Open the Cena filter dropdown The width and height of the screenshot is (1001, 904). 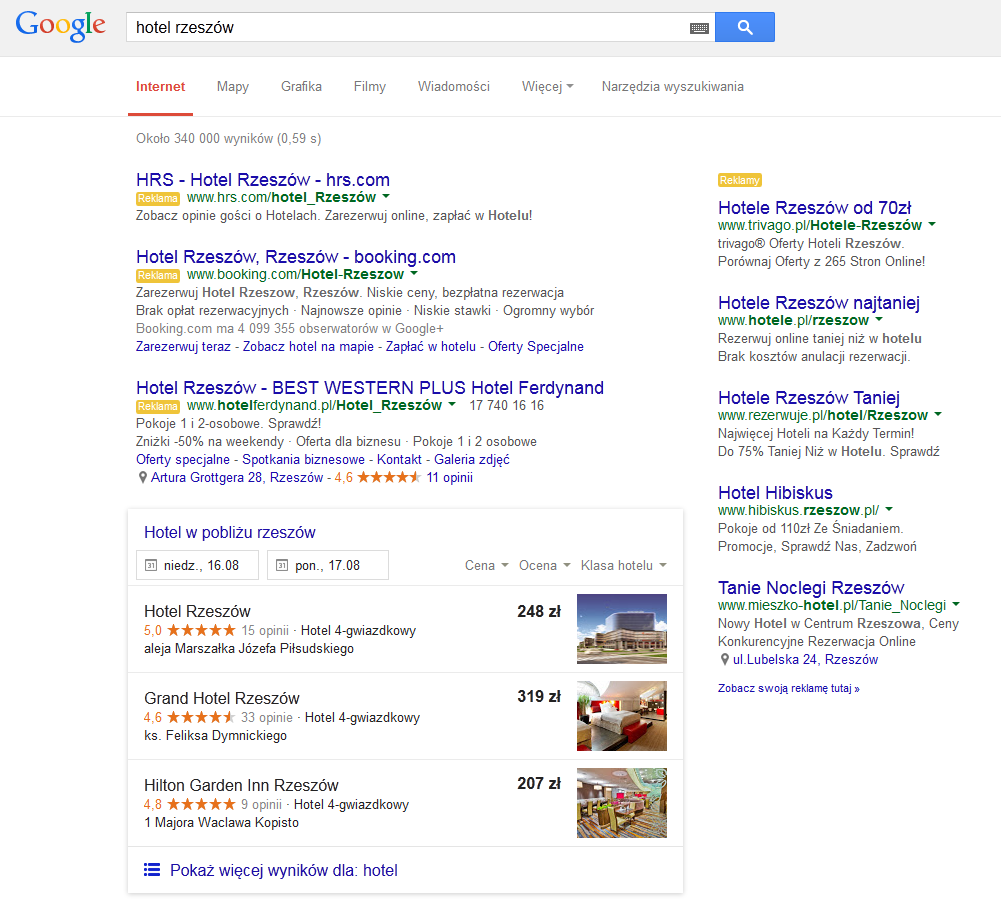pos(486,565)
